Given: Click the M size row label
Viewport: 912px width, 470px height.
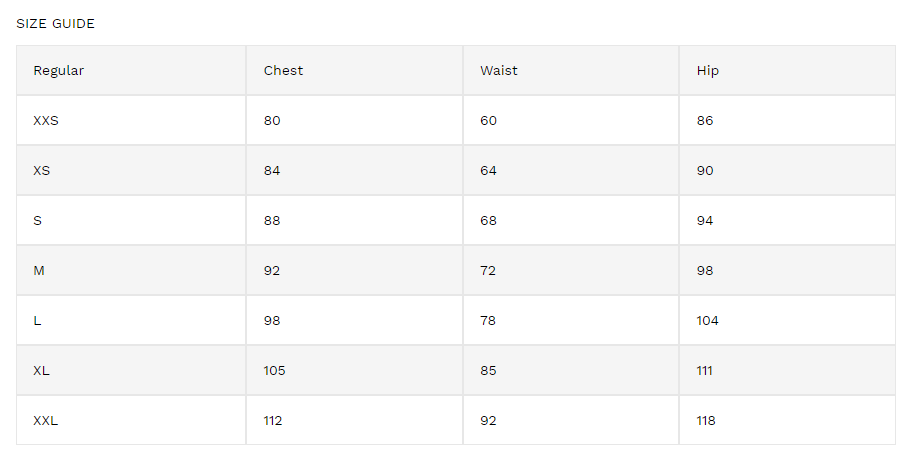Looking at the screenshot, I should (38, 271).
